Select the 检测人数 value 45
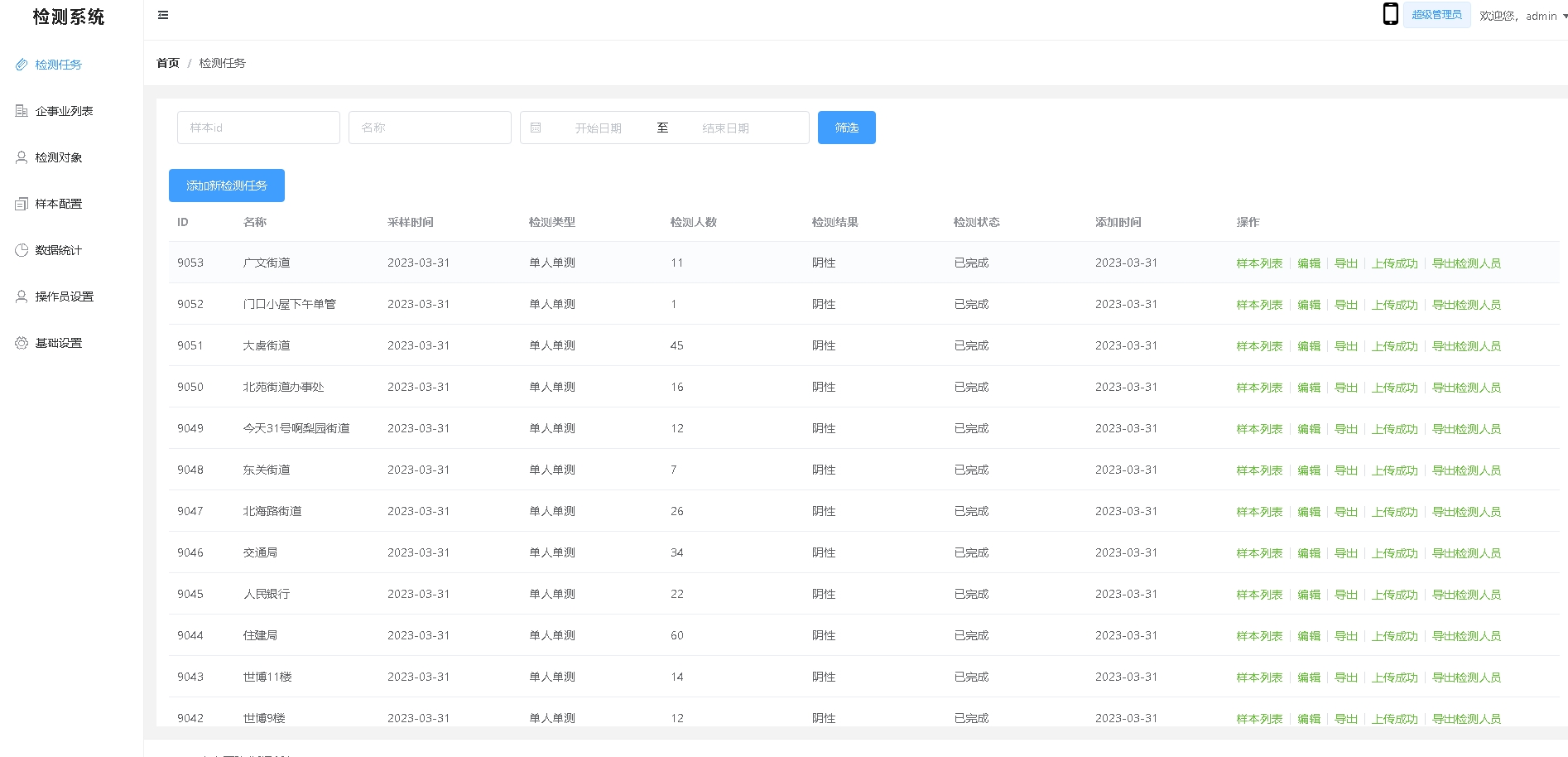This screenshot has height=757, width=1568. coord(677,345)
